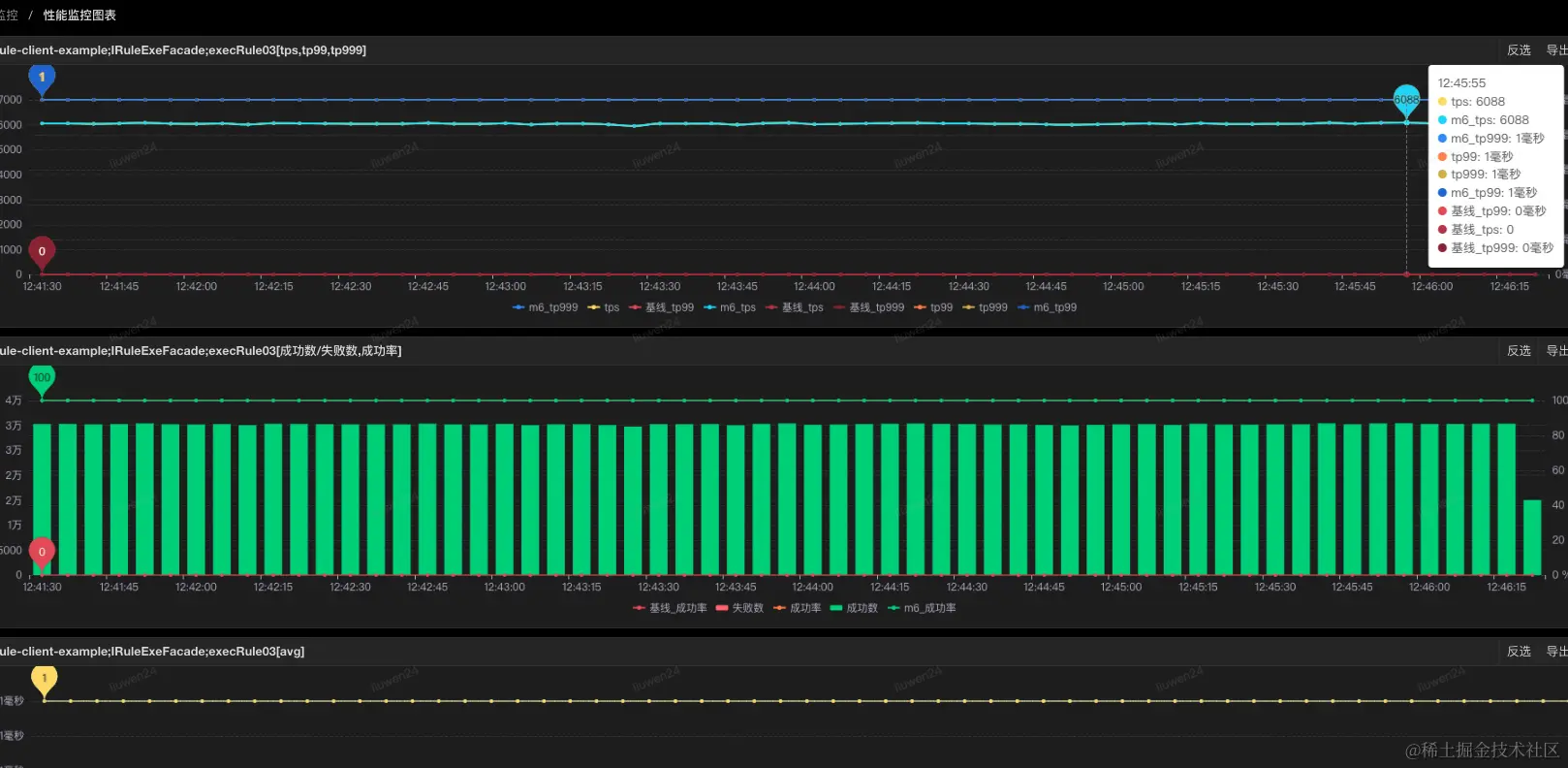This screenshot has height=768, width=1568.
Task: Click 反选 on the tps,tp99,tp999 chart
Action: tap(1519, 50)
